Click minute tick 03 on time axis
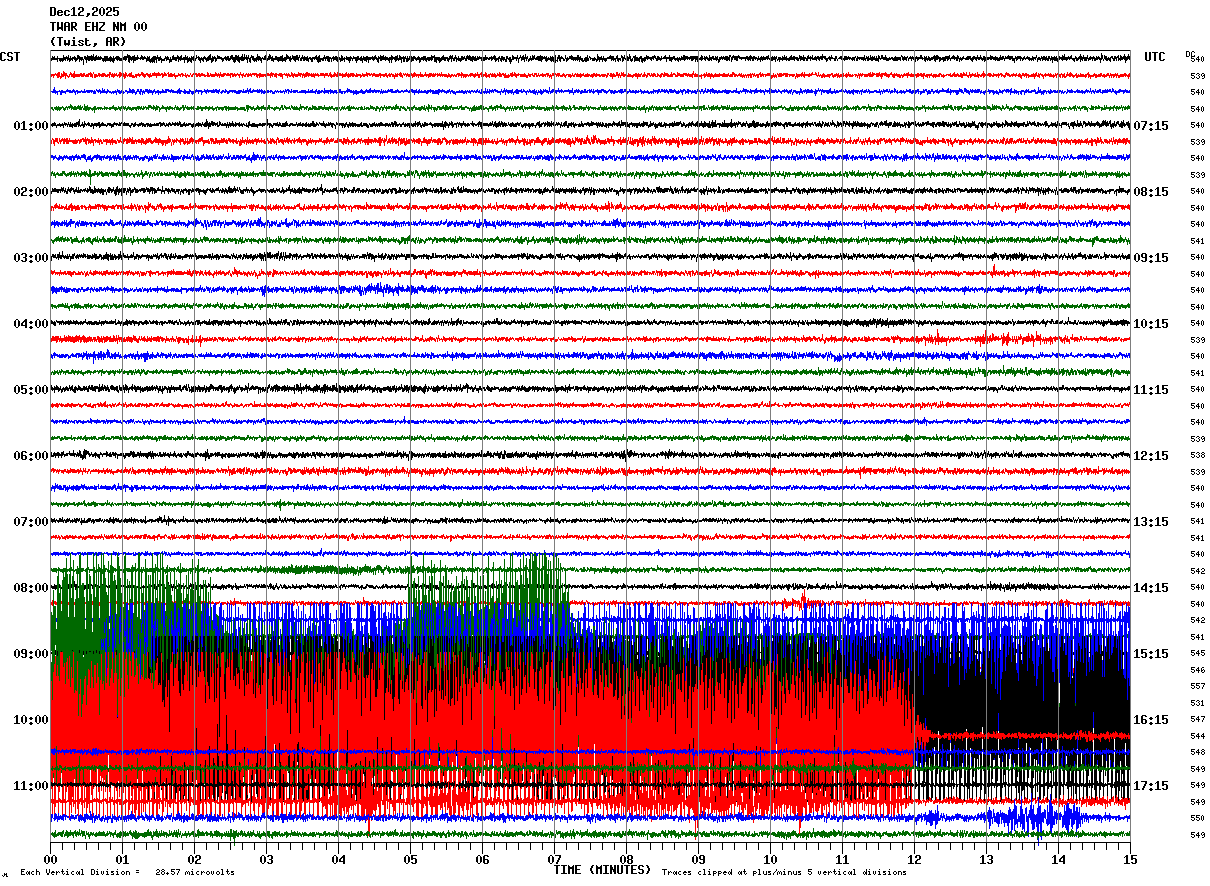This screenshot has width=1210, height=886. pos(266,859)
